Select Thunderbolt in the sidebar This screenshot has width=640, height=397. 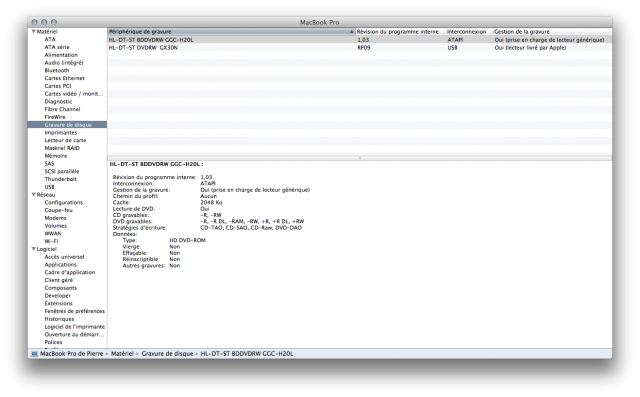60,179
